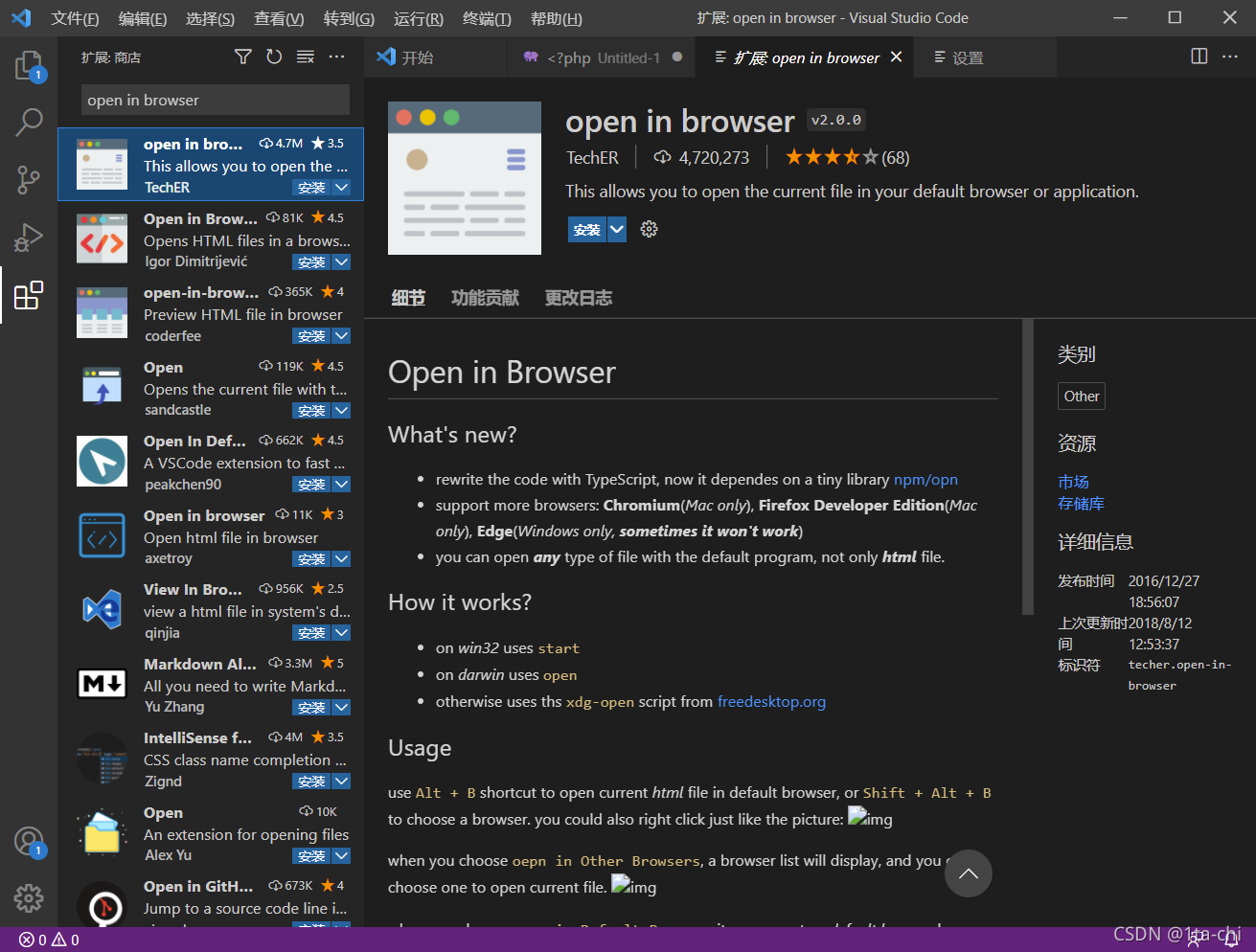This screenshot has width=1256, height=952.
Task: Open the 帮助(H) menu
Action: (x=556, y=18)
